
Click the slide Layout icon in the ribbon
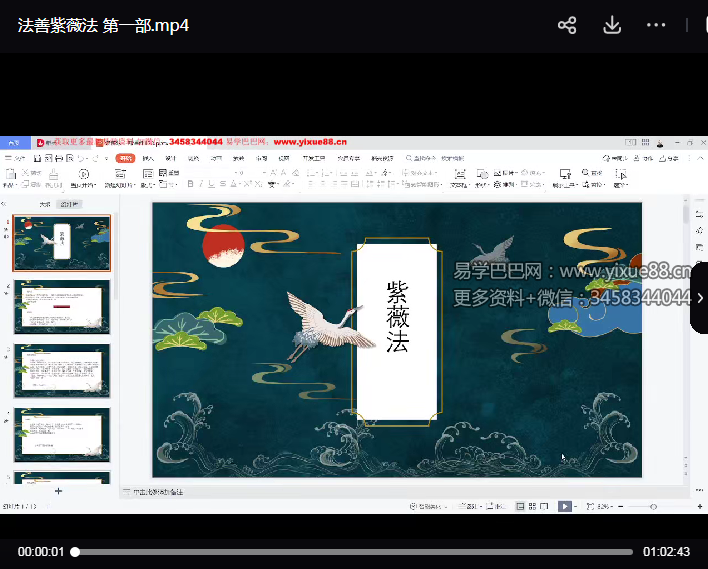148,174
